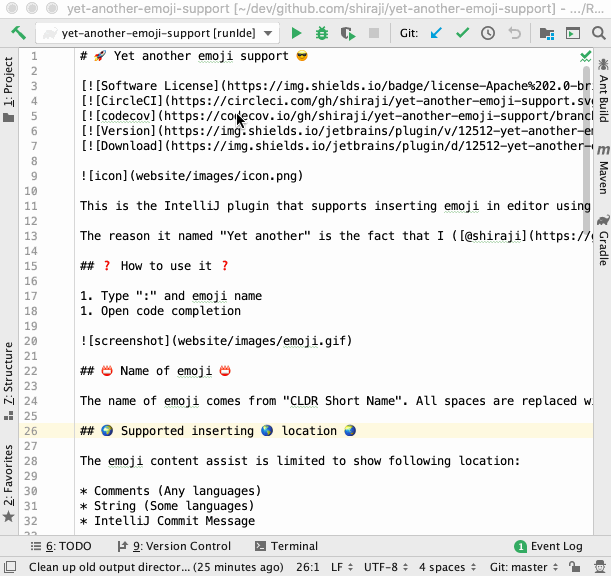Click the 'Open code completion' line

coord(161,311)
